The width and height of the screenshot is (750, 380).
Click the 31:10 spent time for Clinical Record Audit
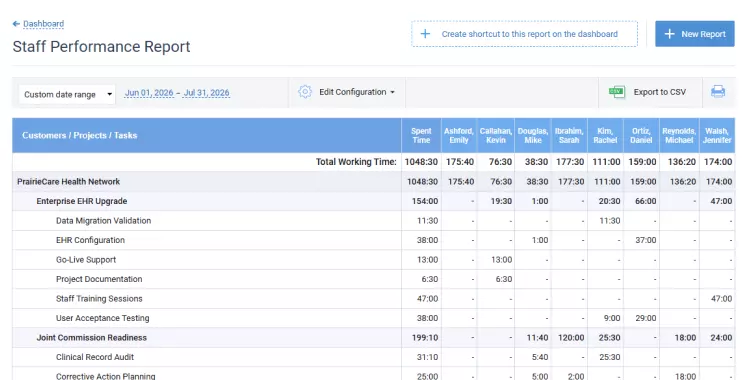click(x=427, y=357)
